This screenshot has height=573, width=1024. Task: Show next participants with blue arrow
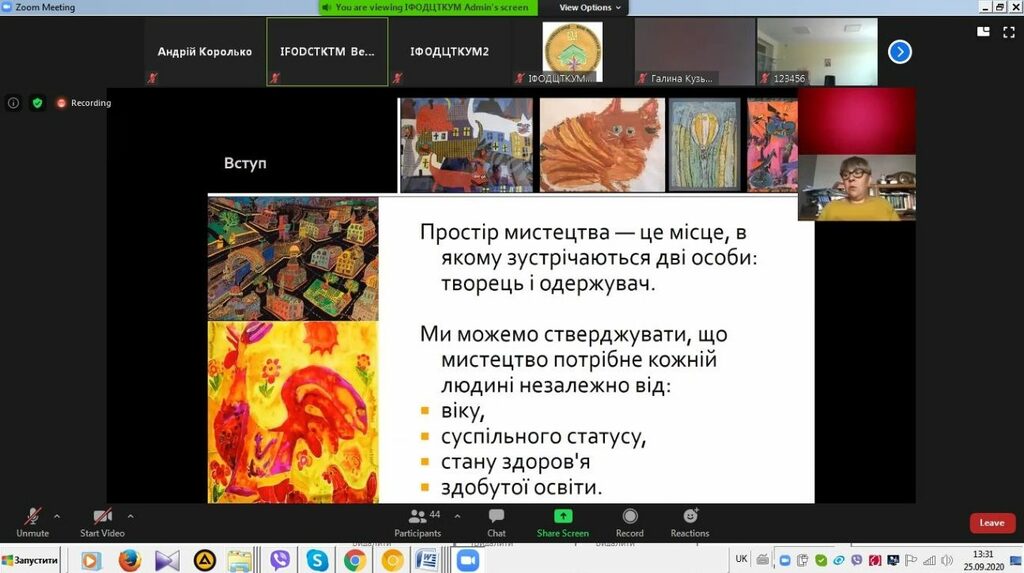click(900, 52)
